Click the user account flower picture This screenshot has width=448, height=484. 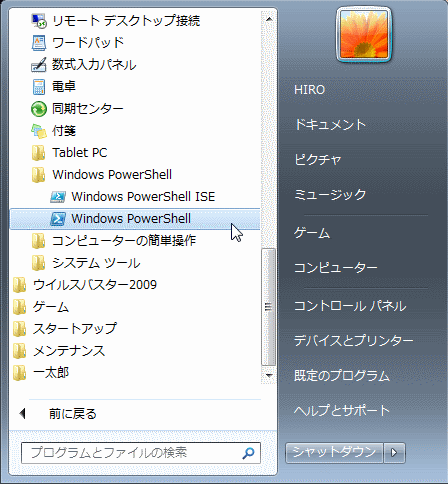pos(364,34)
